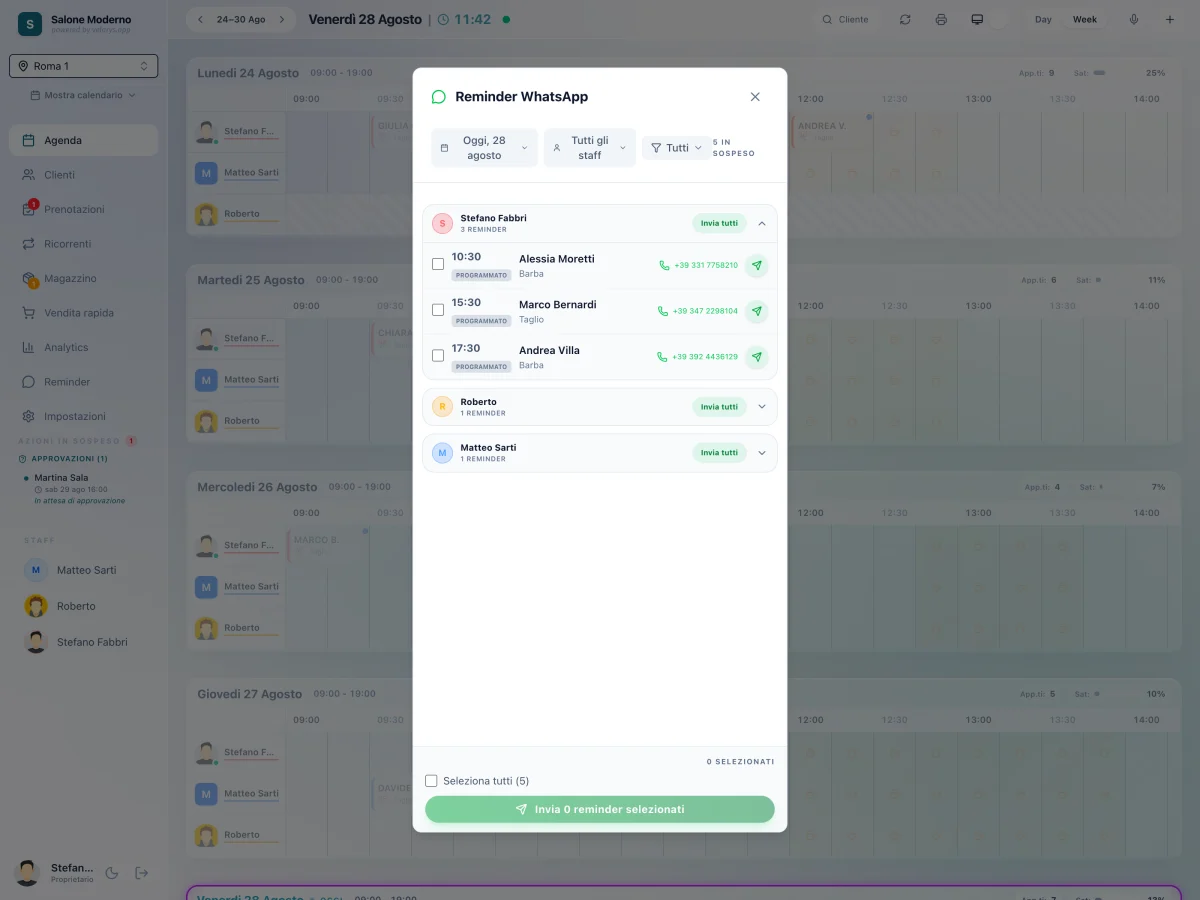The height and width of the screenshot is (900, 1200).
Task: Open Agenda in the sidebar
Action: [x=84, y=141]
